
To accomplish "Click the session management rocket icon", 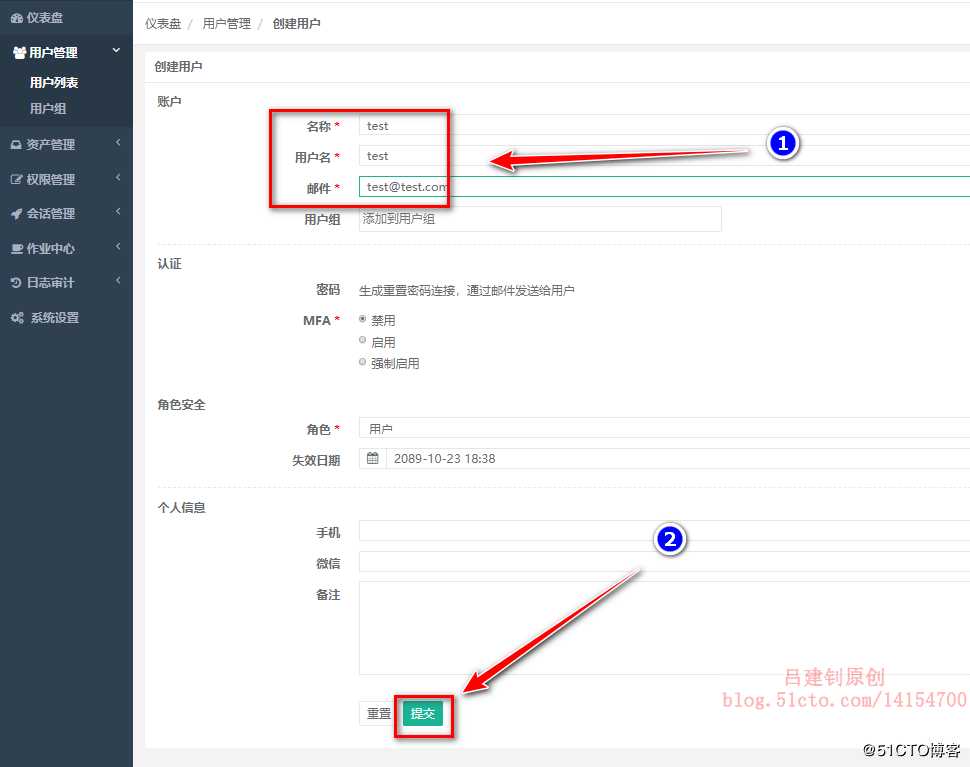I will coord(16,214).
